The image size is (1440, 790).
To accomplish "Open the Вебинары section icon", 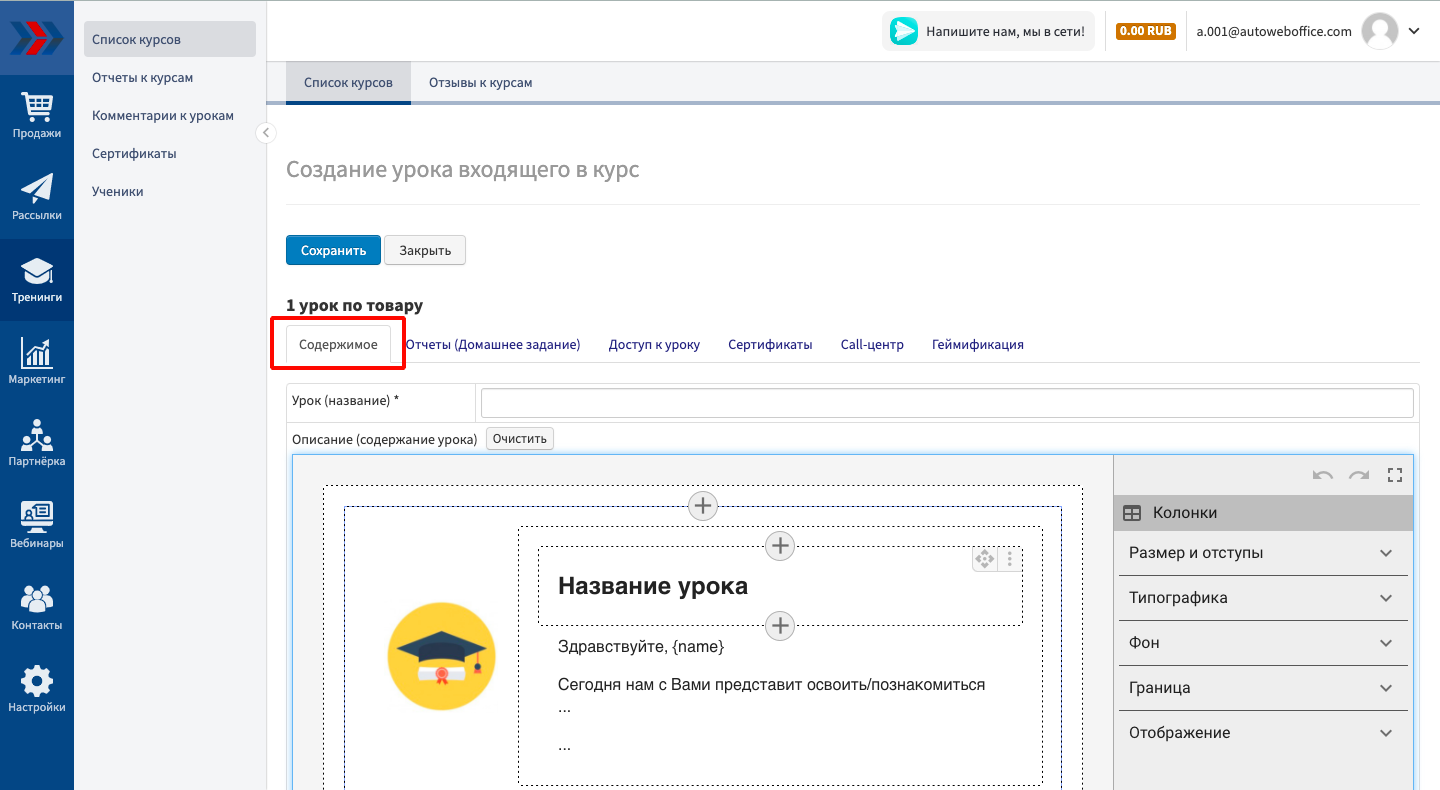I will tap(37, 525).
